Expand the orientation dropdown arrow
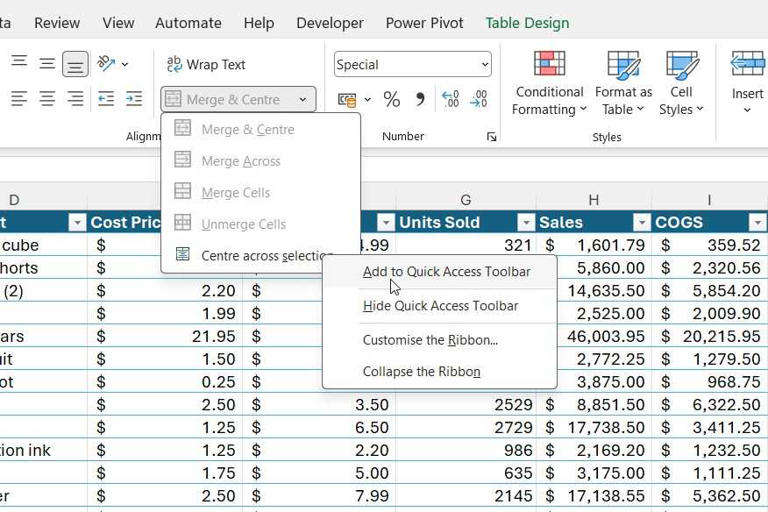 pyautogui.click(x=125, y=64)
